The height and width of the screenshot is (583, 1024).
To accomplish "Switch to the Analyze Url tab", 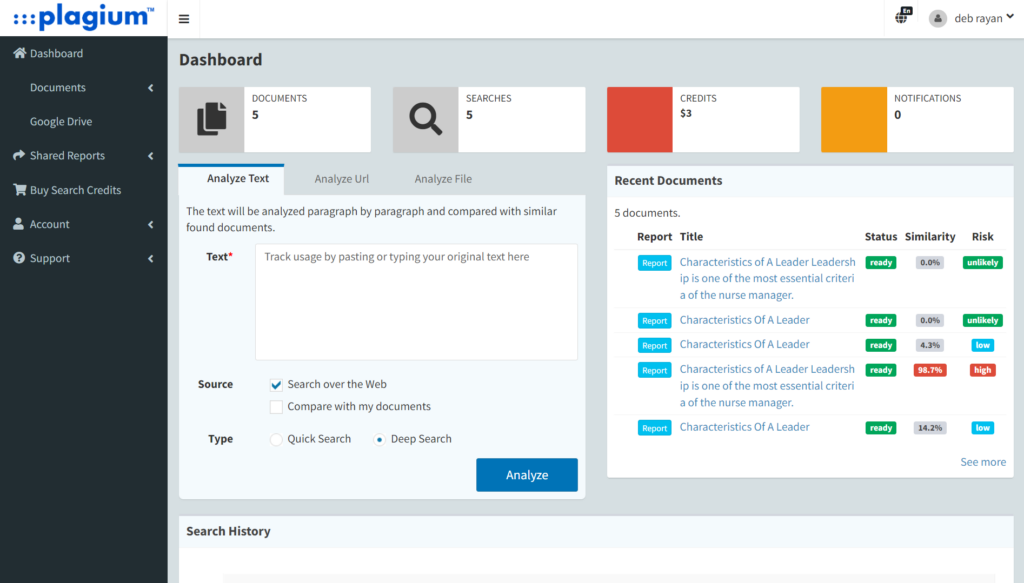I will [x=340, y=178].
